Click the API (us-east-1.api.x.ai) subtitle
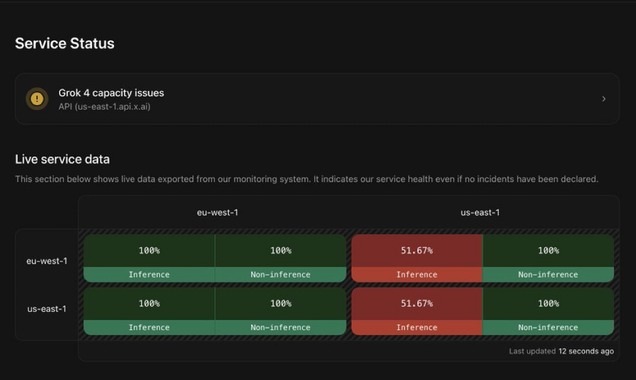The image size is (636, 380). pos(104,107)
